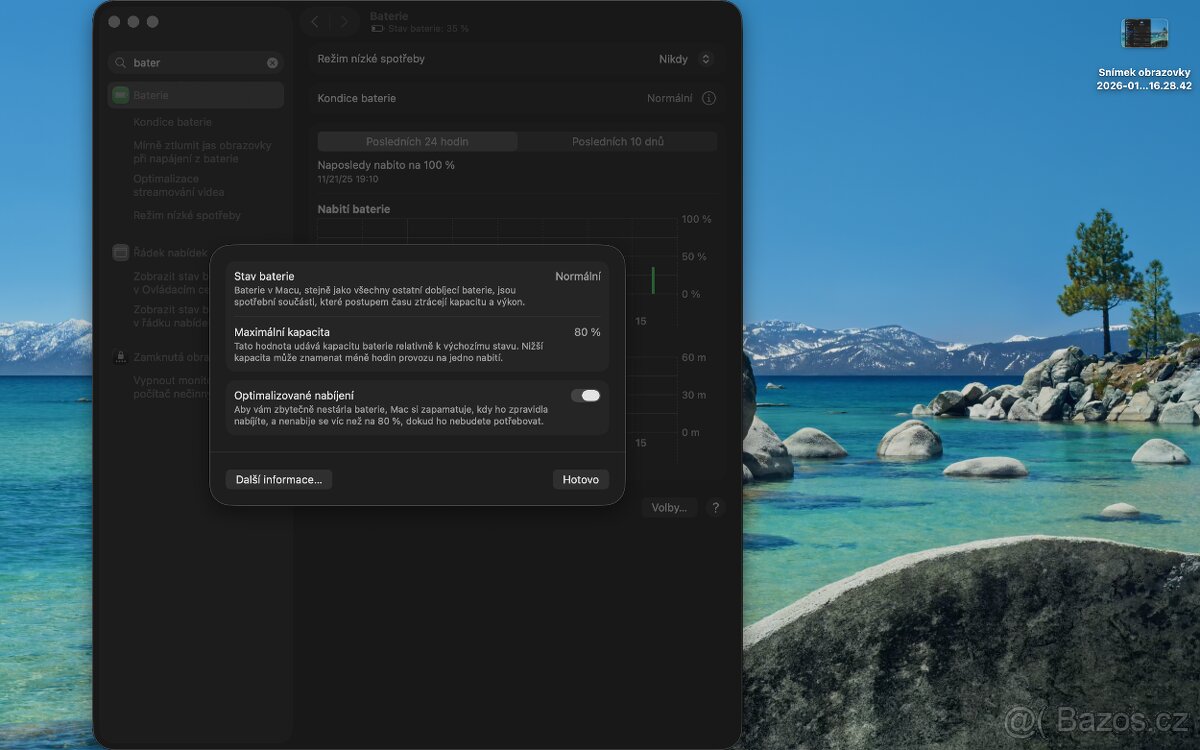Open the info icon next to Kondice baterie
This screenshot has width=1200, height=750.
pos(709,98)
